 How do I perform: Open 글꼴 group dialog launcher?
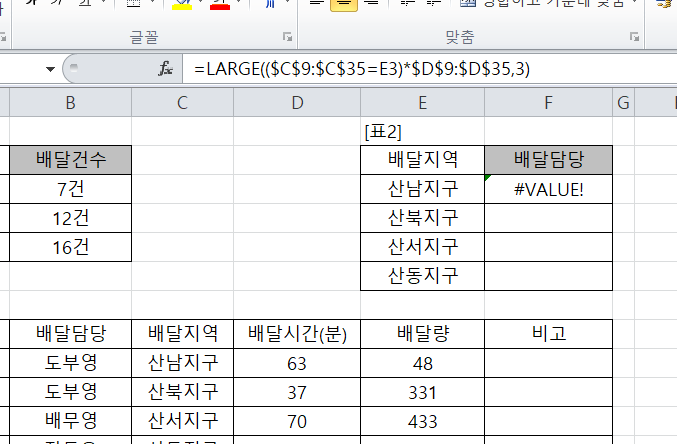click(x=288, y=38)
